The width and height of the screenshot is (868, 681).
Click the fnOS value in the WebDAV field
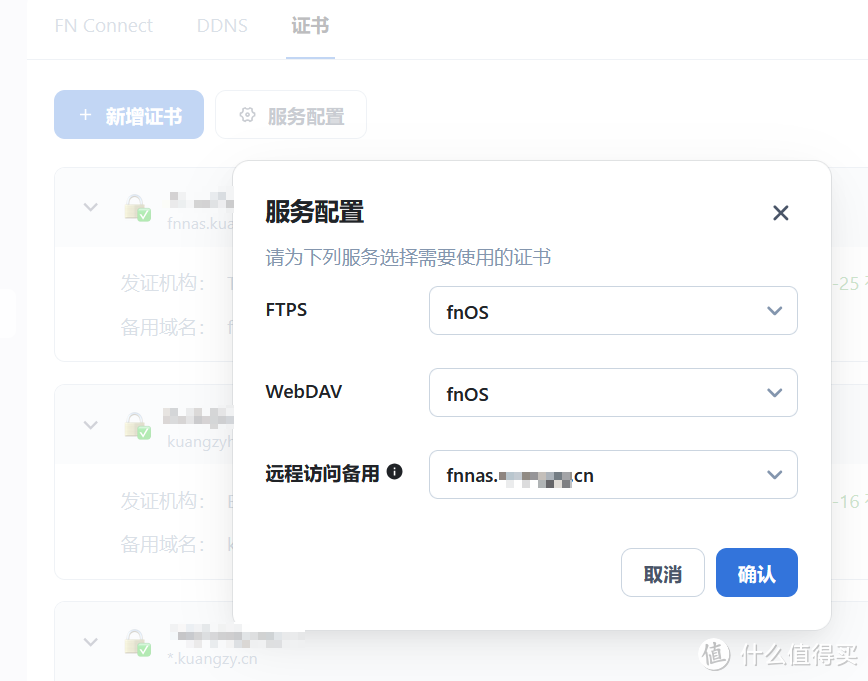point(470,393)
